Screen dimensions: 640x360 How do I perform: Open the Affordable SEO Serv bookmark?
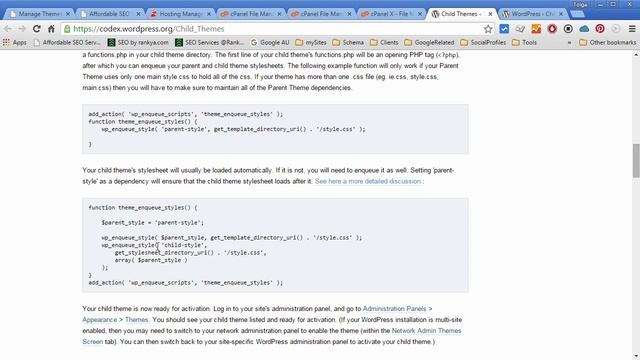(x=67, y=42)
